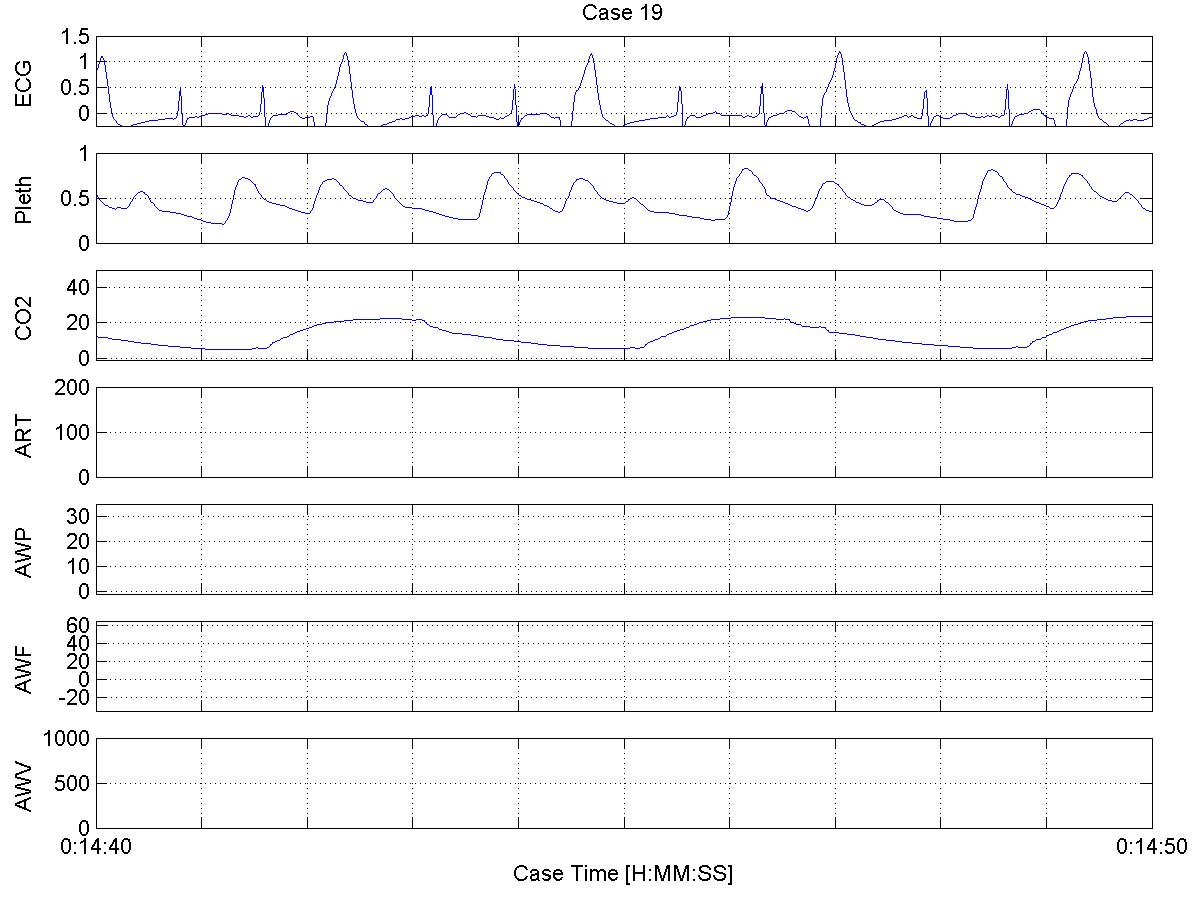Screen dimensions: 1200x900
Task: Click the 100 tick on ART axis
Action: pyautogui.click(x=74, y=432)
